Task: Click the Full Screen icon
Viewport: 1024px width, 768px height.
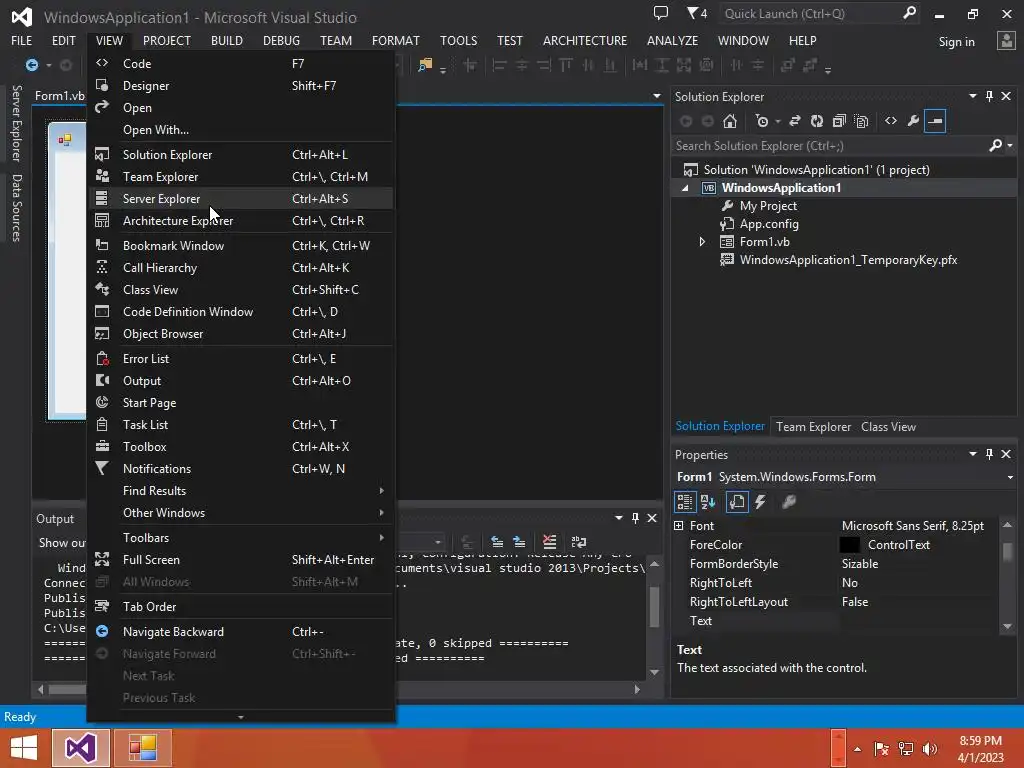Action: point(102,559)
